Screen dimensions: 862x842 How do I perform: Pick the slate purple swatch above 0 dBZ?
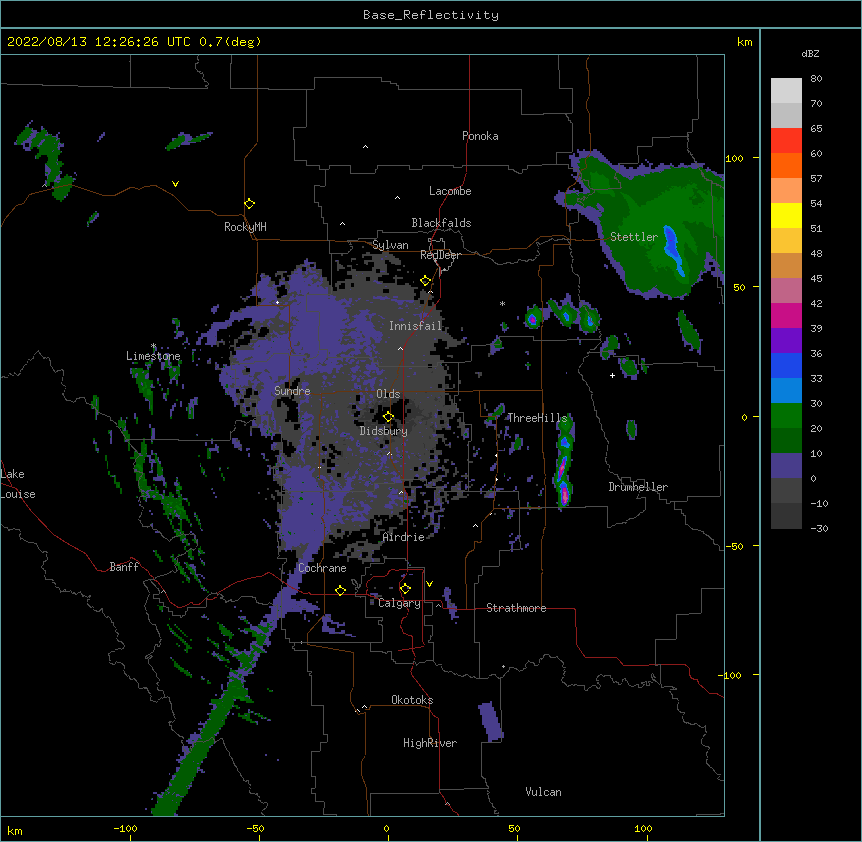point(786,466)
